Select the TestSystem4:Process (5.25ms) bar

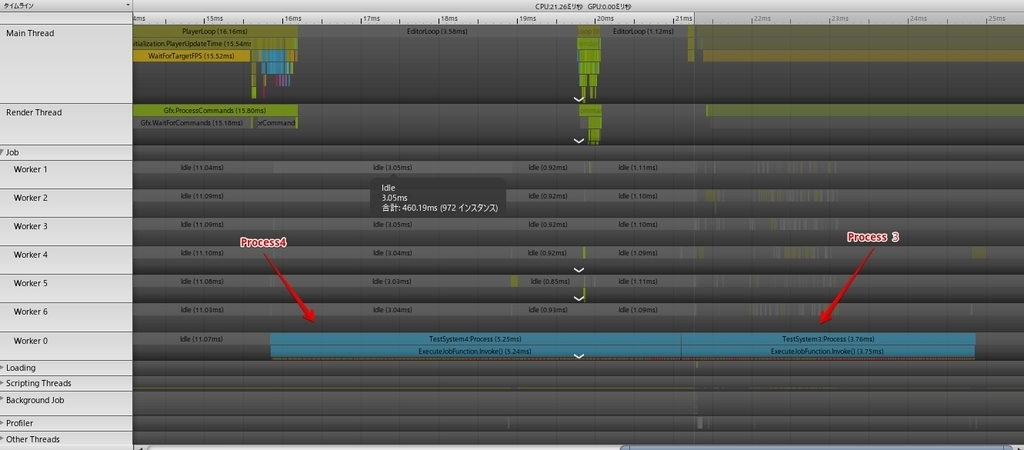point(475,339)
